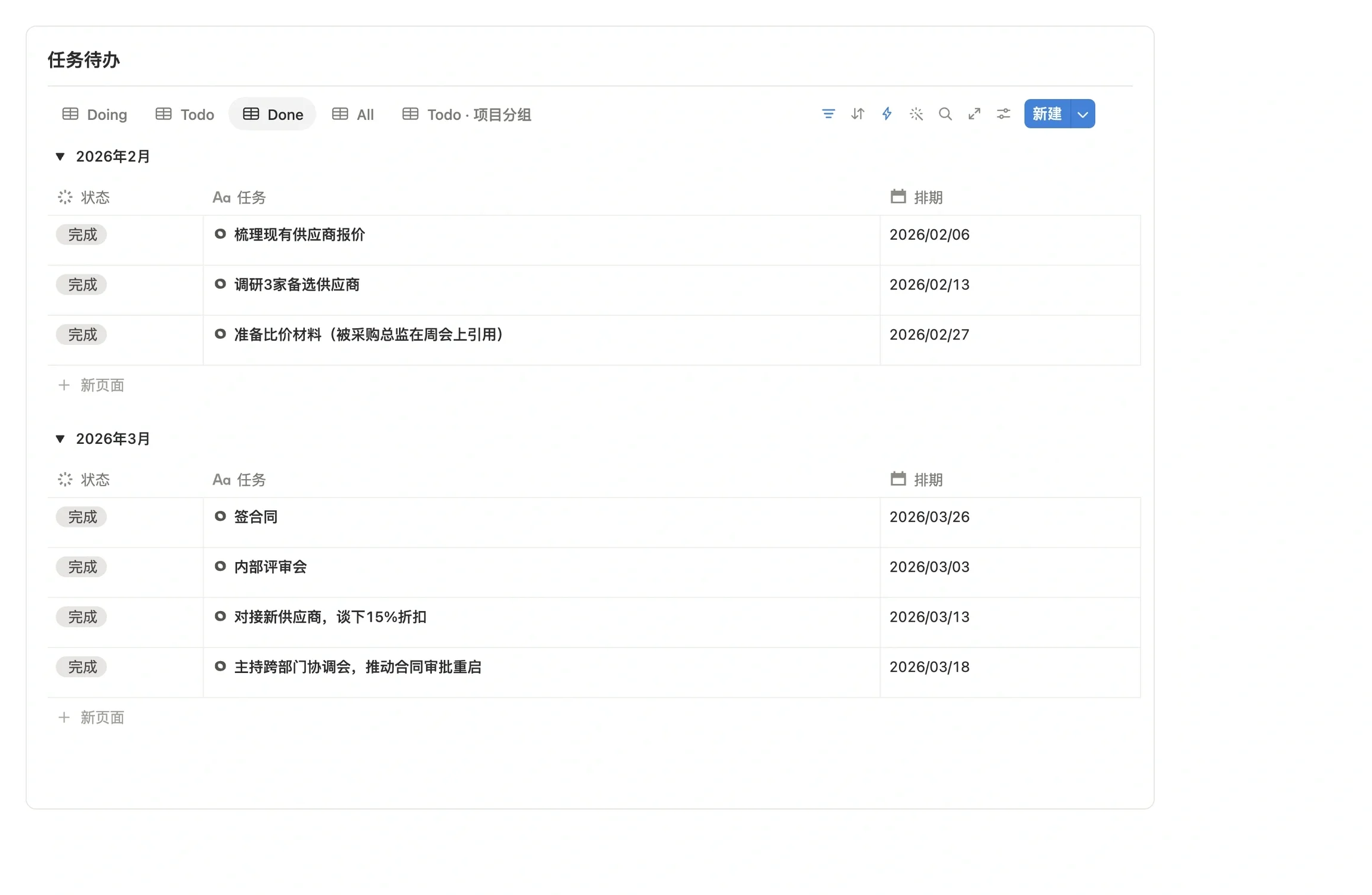Select the Done tab
1372x895 pixels.
click(x=273, y=115)
